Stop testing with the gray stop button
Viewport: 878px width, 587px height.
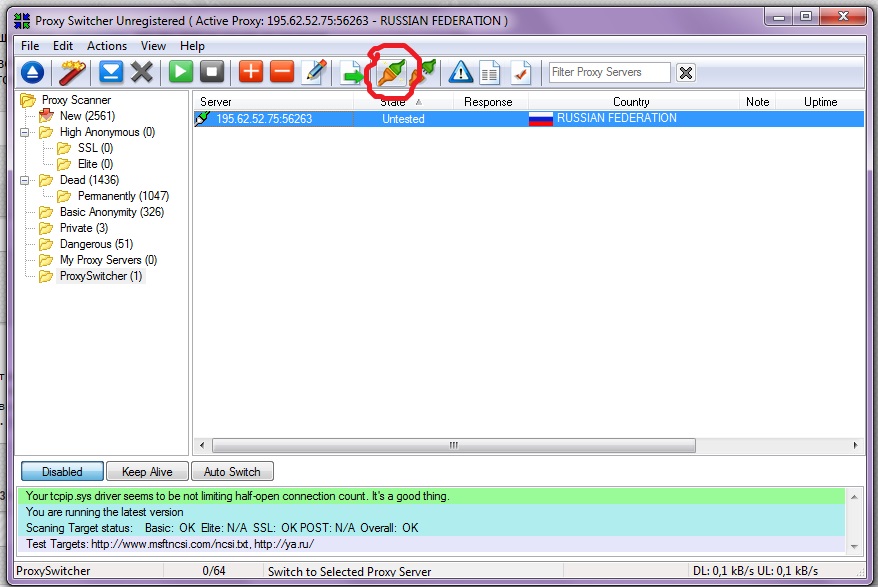(x=212, y=72)
